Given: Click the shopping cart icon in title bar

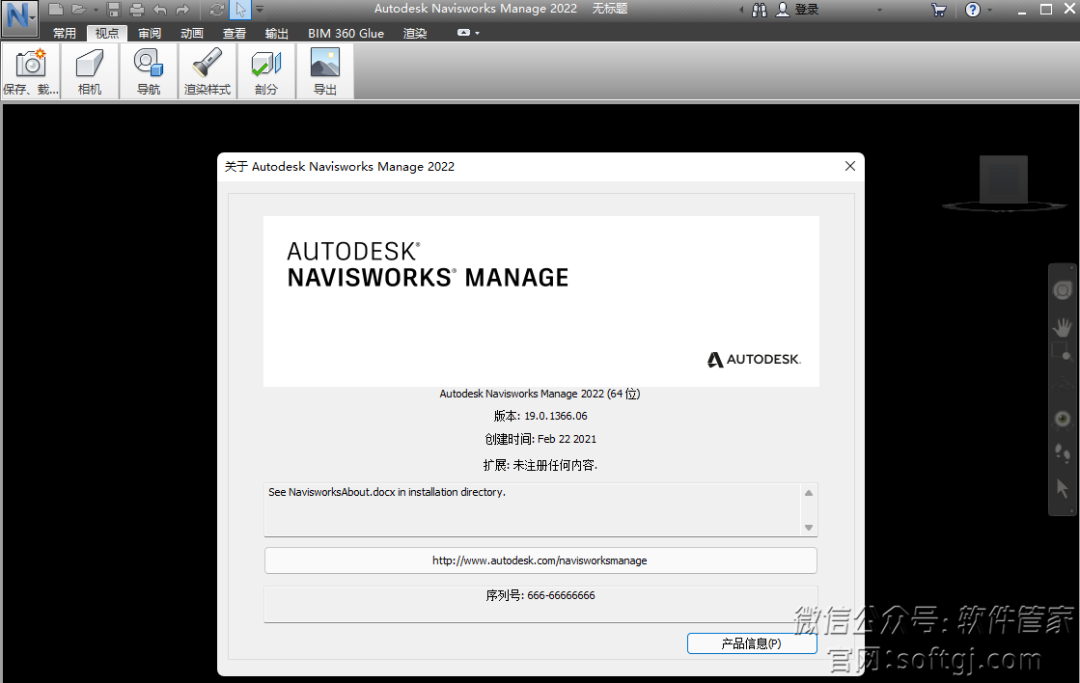Looking at the screenshot, I should coord(938,10).
